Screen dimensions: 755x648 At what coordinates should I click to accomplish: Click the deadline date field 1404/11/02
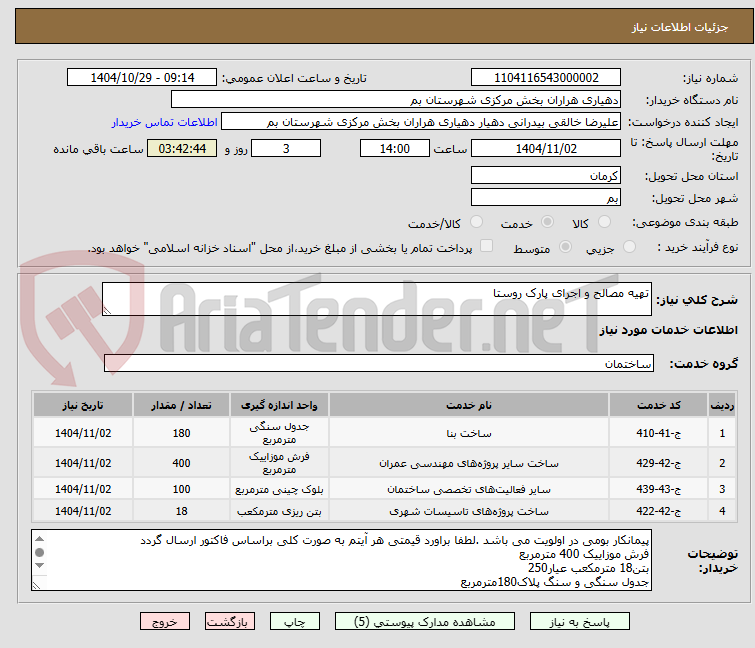click(x=546, y=148)
